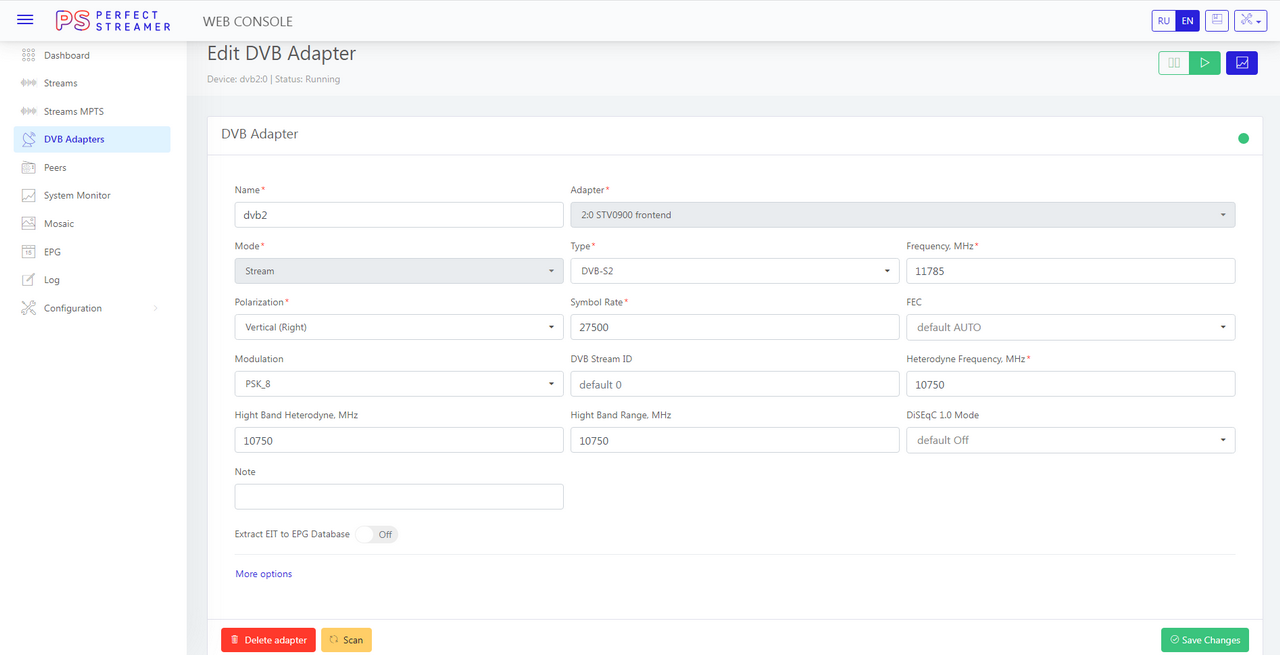
Task: Click the hamburger menu icon
Action: (25, 20)
